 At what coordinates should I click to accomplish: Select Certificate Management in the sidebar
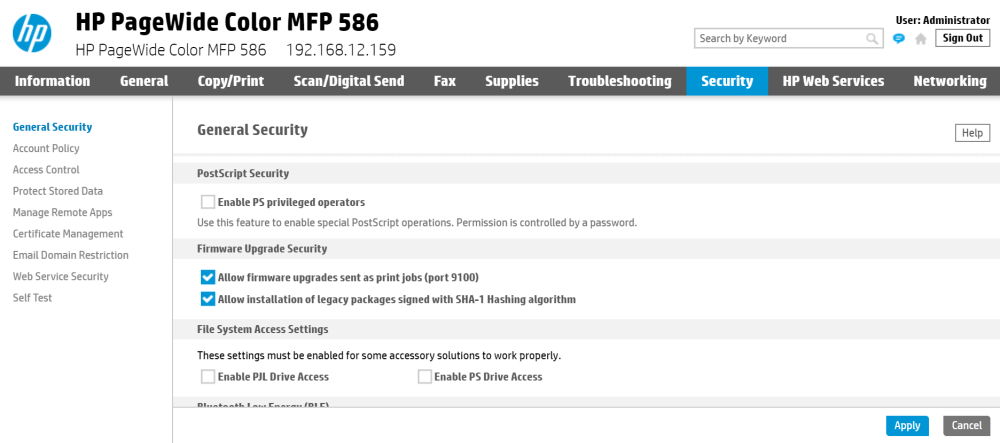coord(68,234)
